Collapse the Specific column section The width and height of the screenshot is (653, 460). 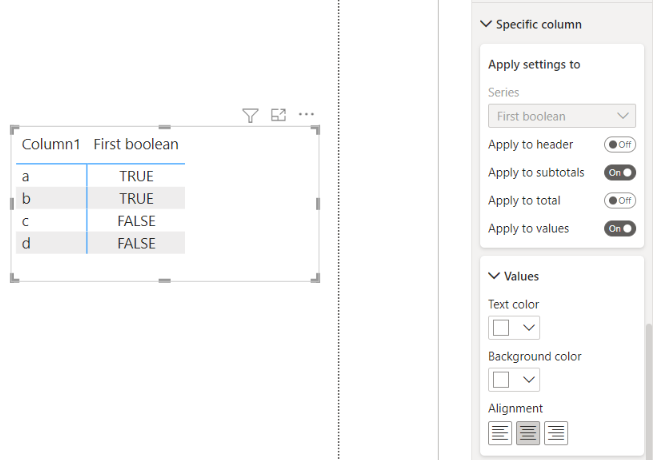[486, 24]
